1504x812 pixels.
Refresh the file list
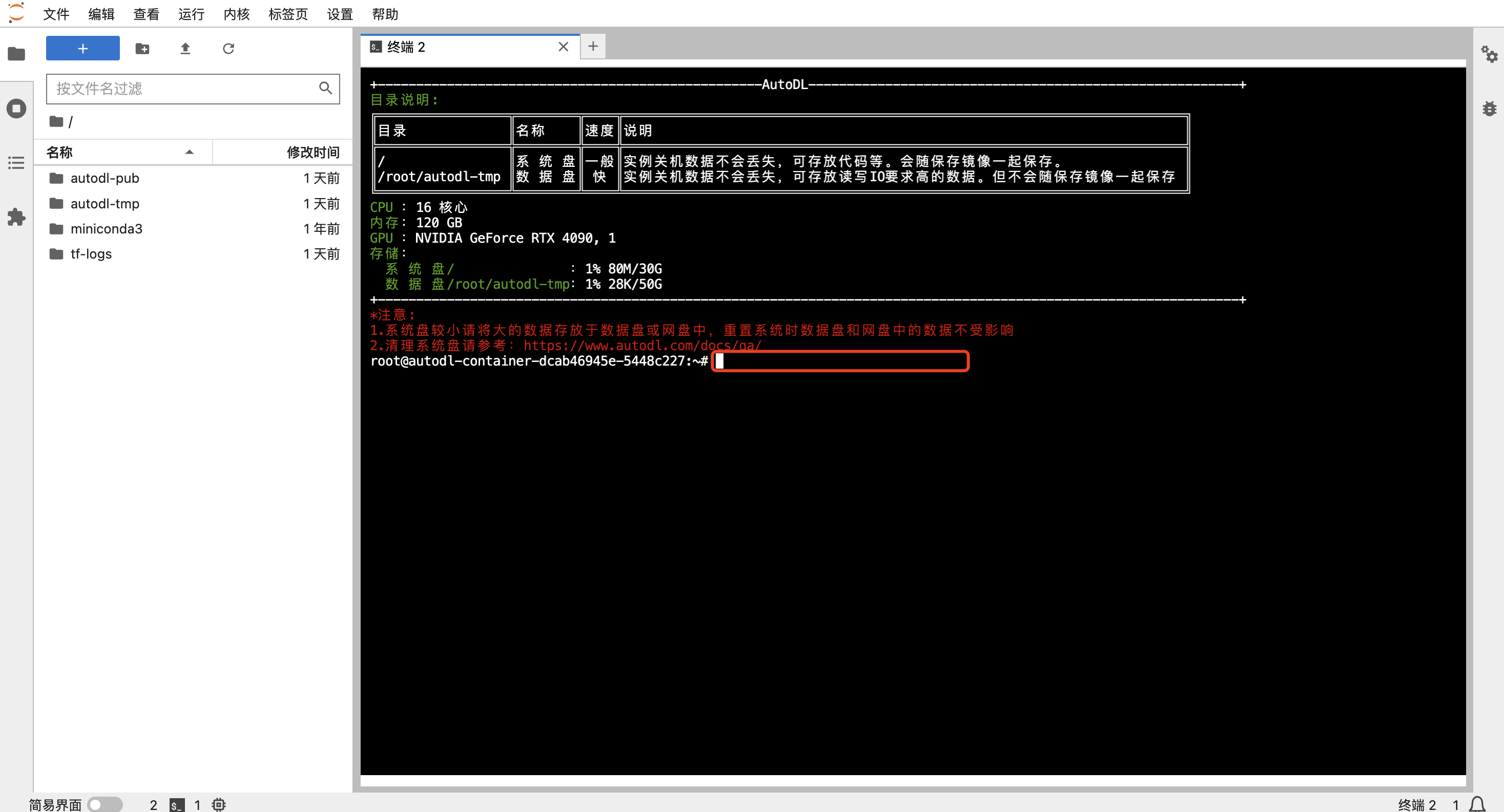click(x=228, y=49)
